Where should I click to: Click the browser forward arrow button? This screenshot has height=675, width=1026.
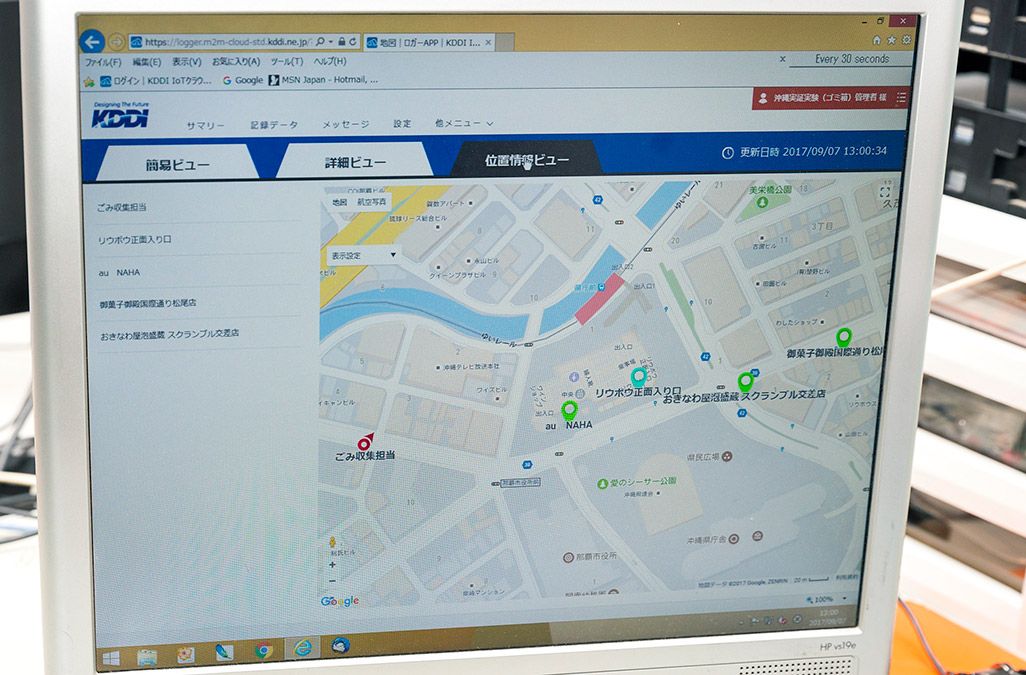coord(116,43)
